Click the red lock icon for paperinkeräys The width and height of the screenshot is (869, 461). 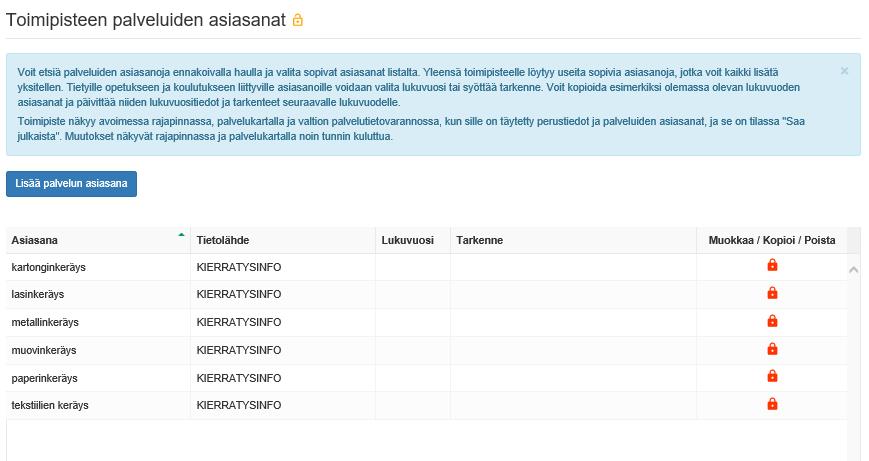tap(772, 376)
